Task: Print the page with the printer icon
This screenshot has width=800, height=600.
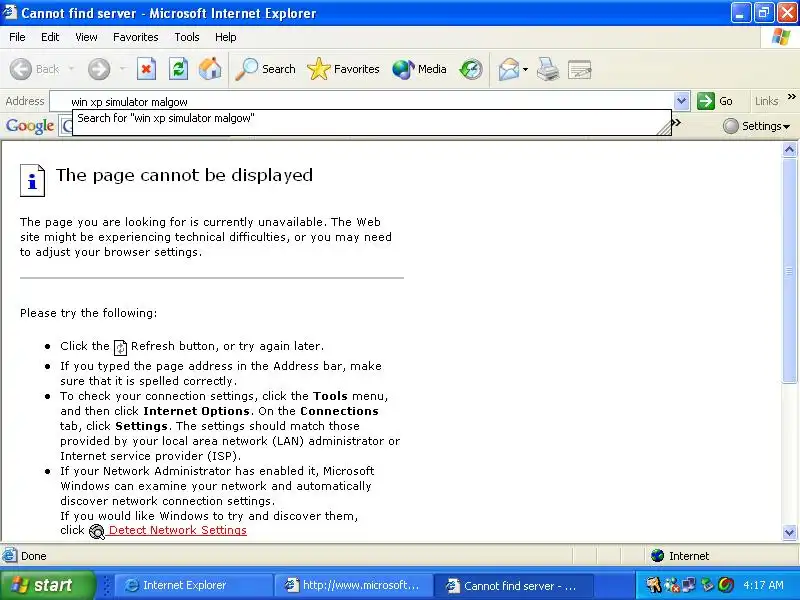Action: tap(548, 69)
